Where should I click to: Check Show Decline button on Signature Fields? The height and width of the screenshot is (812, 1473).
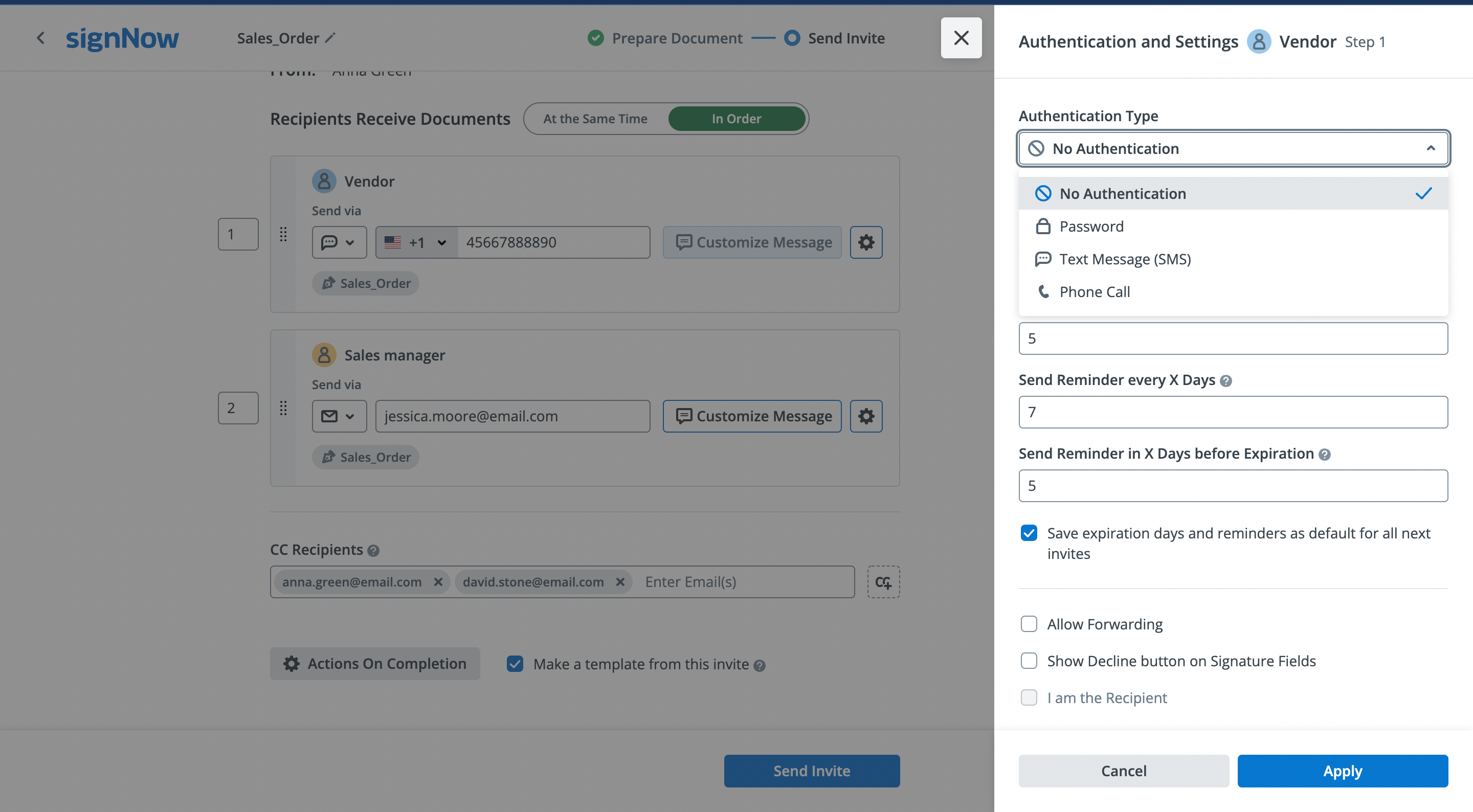1029,661
